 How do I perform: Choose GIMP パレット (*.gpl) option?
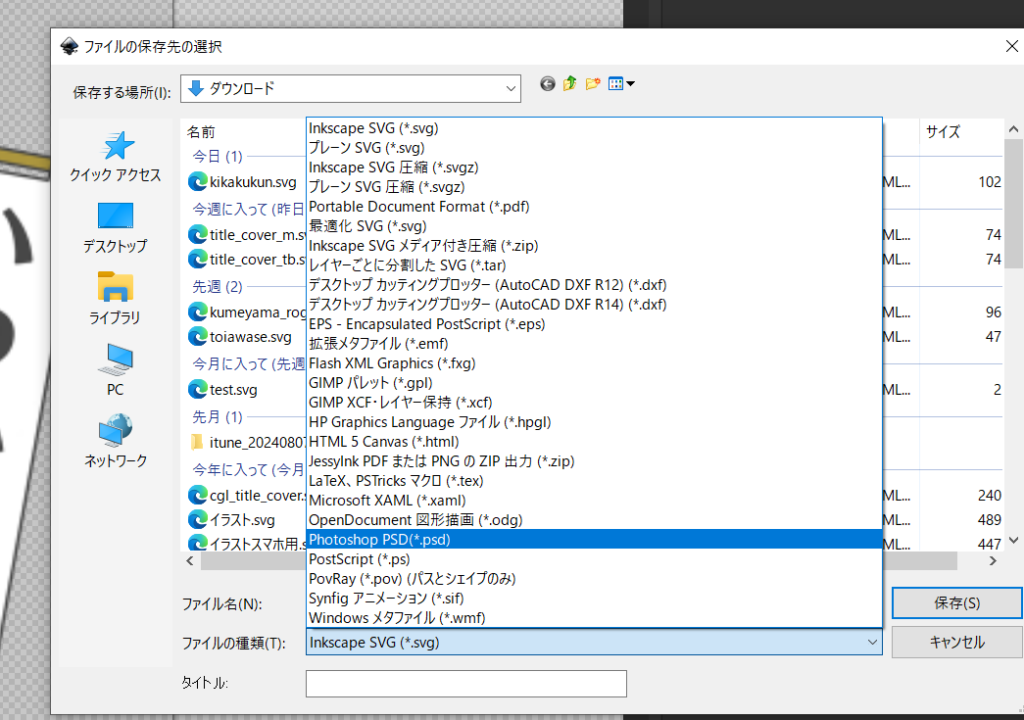(594, 383)
